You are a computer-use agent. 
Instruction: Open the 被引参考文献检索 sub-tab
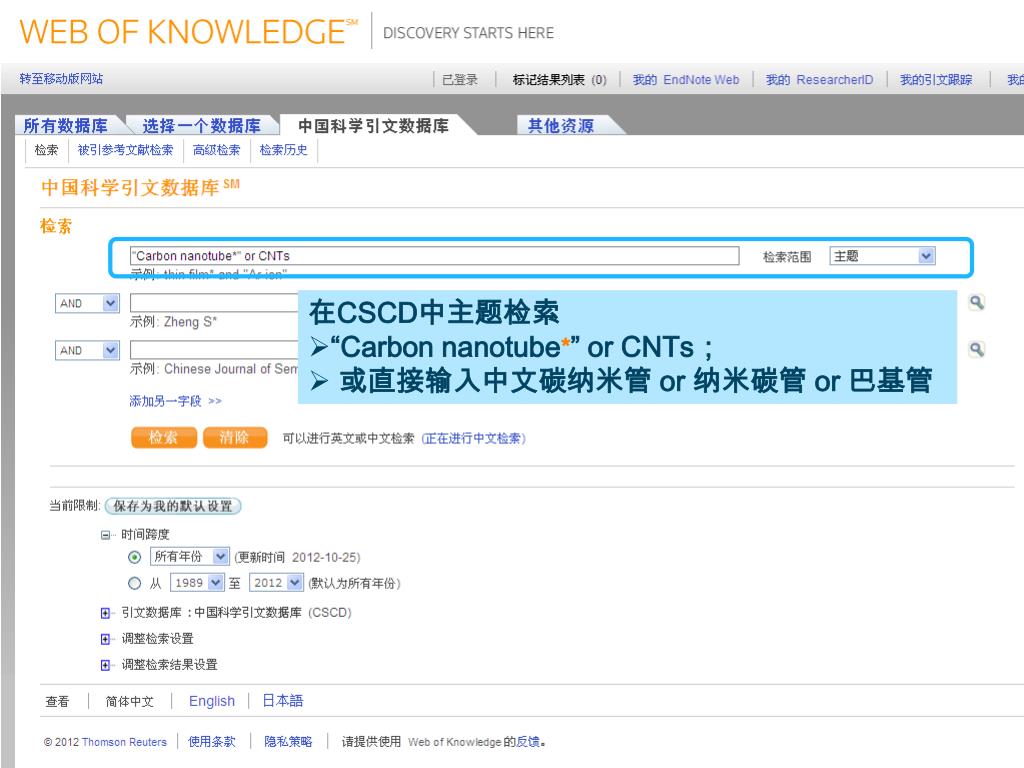[x=125, y=150]
